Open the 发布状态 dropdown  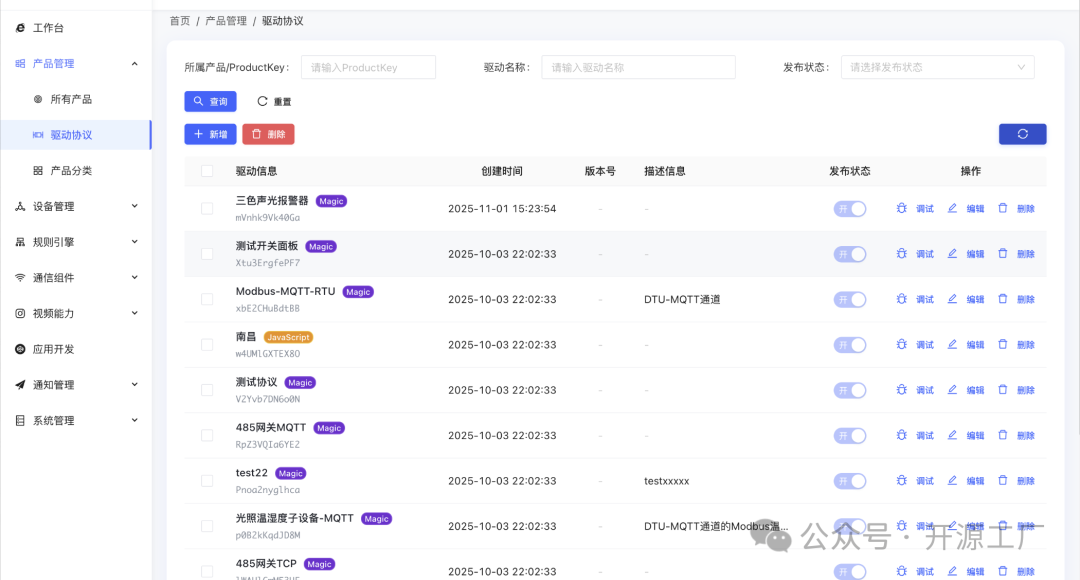(936, 67)
